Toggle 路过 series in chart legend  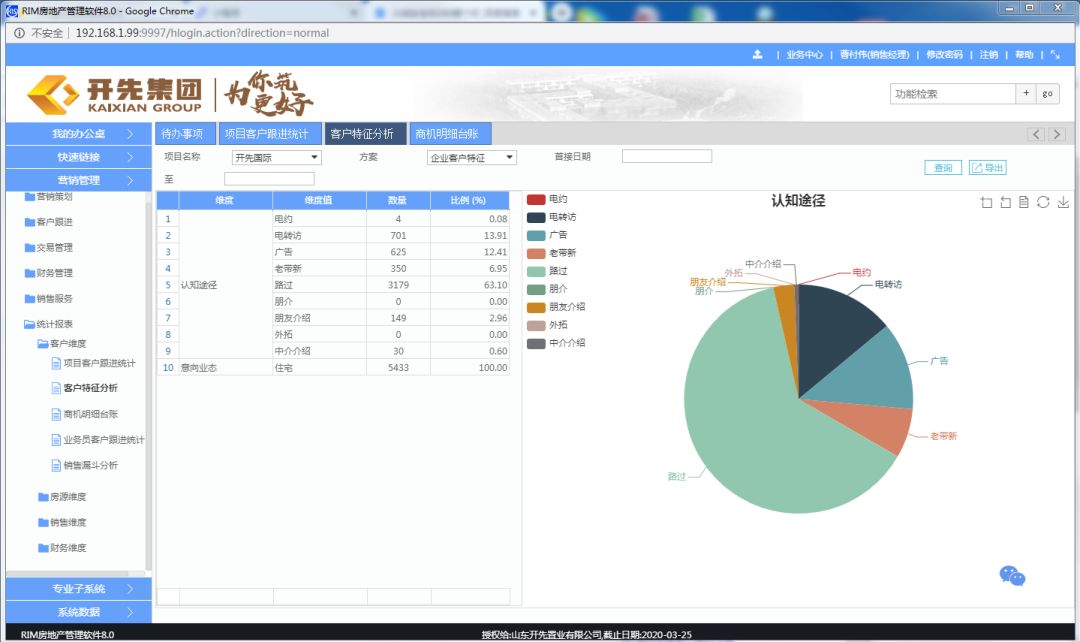pyautogui.click(x=557, y=271)
